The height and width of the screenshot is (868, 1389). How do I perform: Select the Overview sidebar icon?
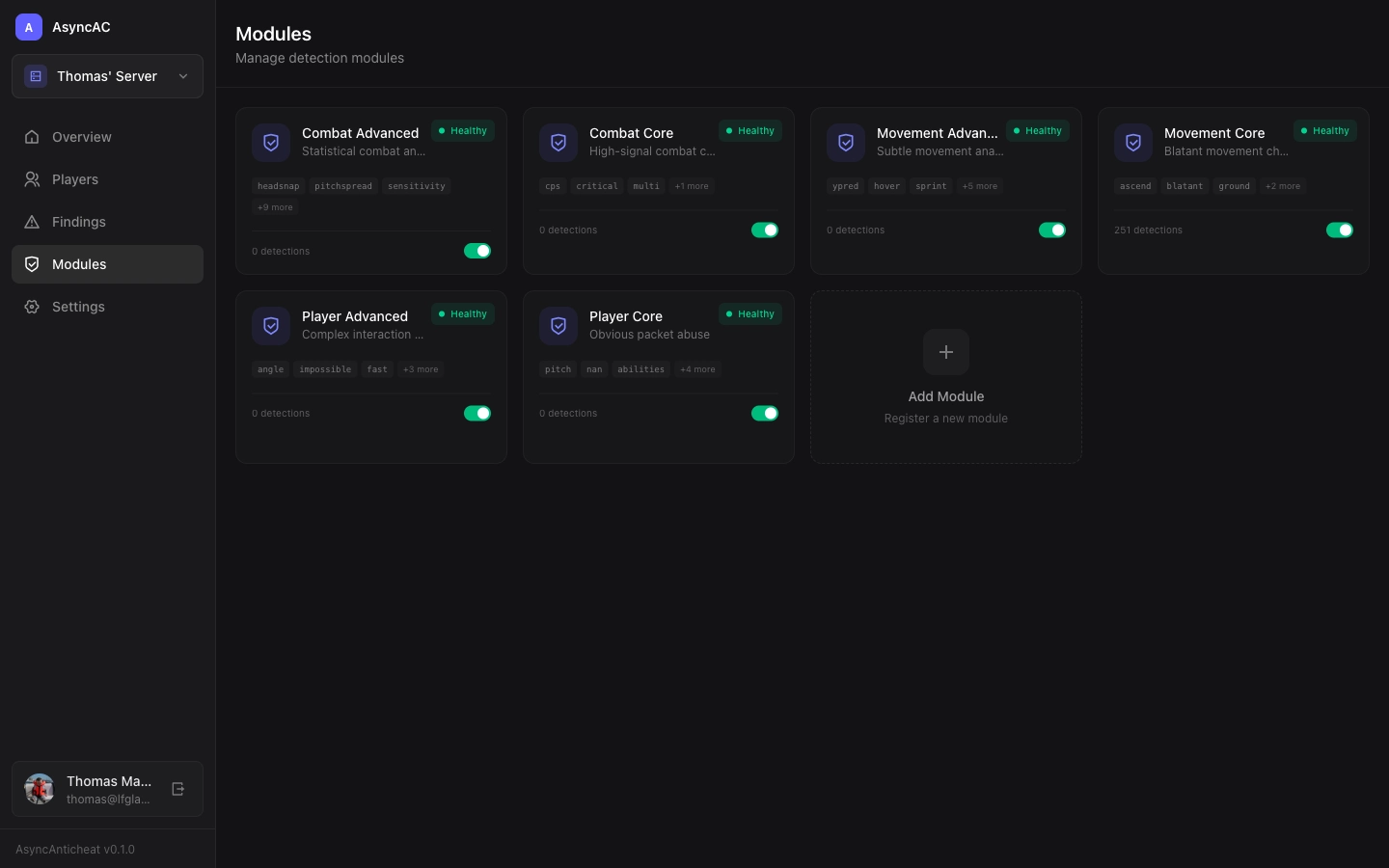(x=30, y=137)
